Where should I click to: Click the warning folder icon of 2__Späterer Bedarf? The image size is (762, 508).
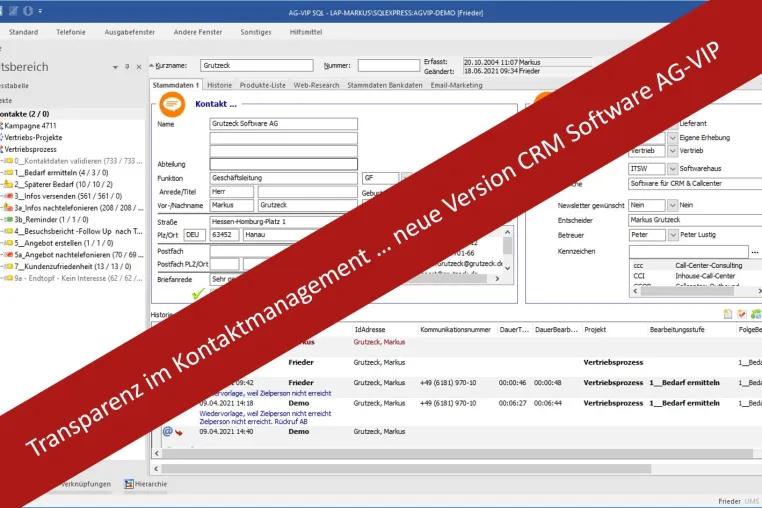coord(8,184)
